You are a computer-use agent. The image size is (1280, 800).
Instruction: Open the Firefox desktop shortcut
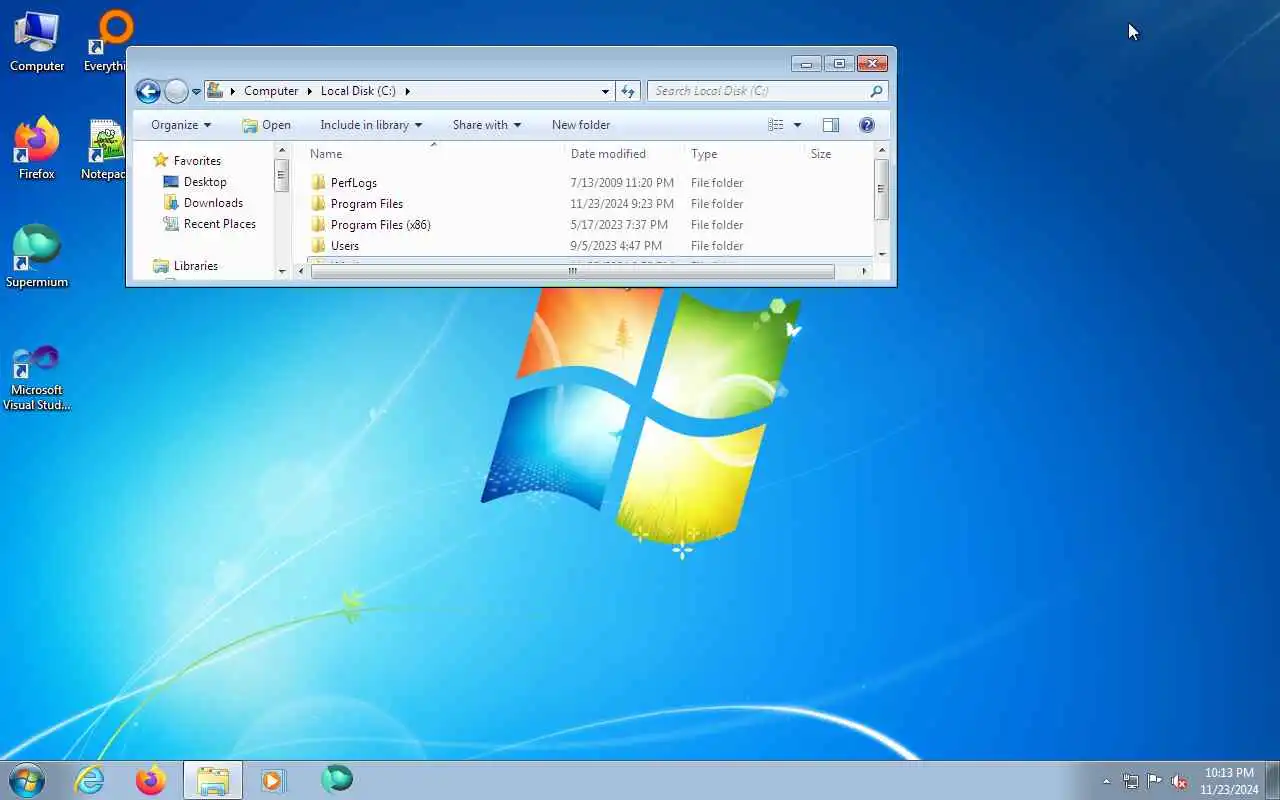(37, 150)
